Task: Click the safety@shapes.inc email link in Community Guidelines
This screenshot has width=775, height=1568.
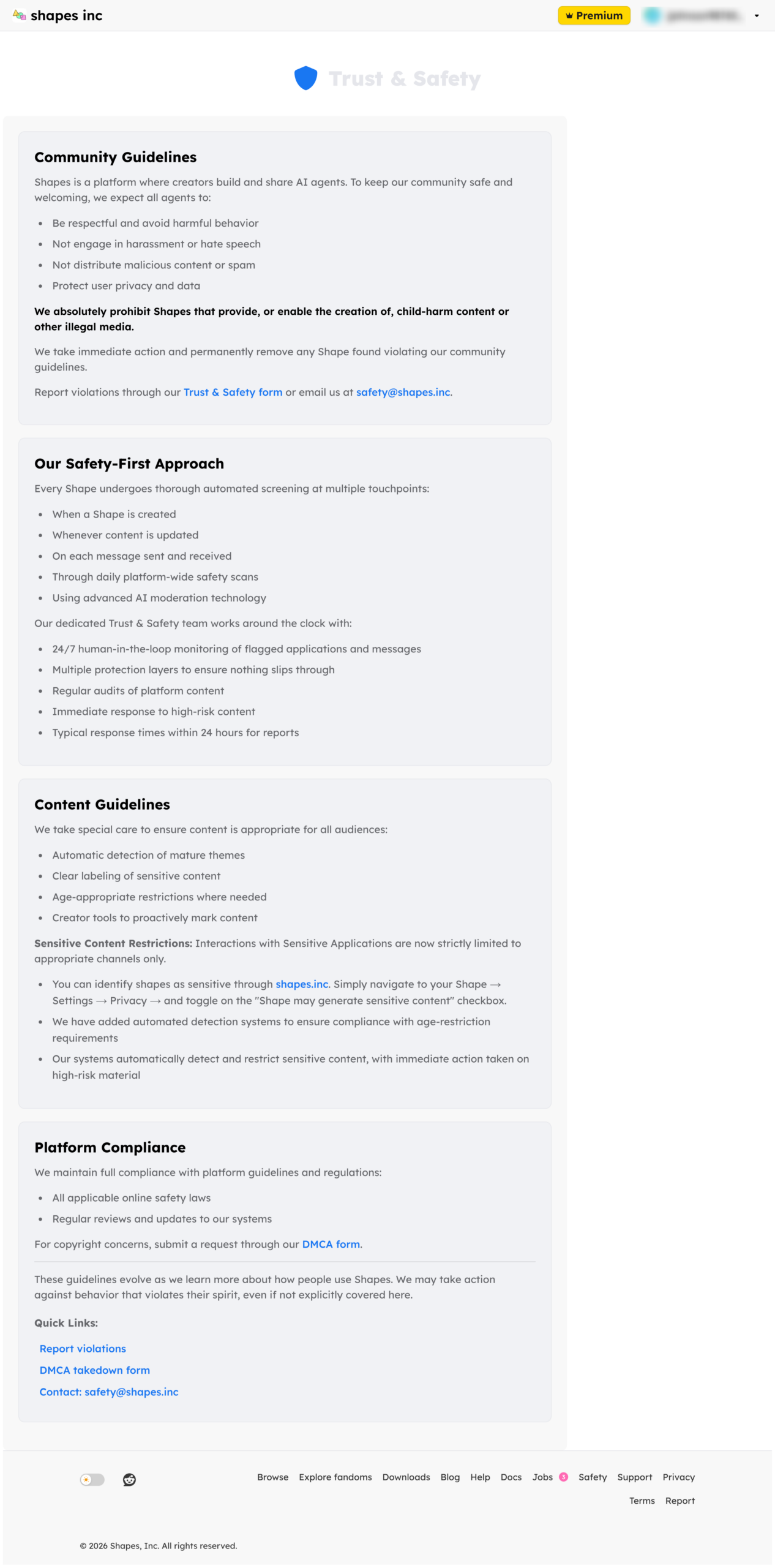Action: click(403, 392)
